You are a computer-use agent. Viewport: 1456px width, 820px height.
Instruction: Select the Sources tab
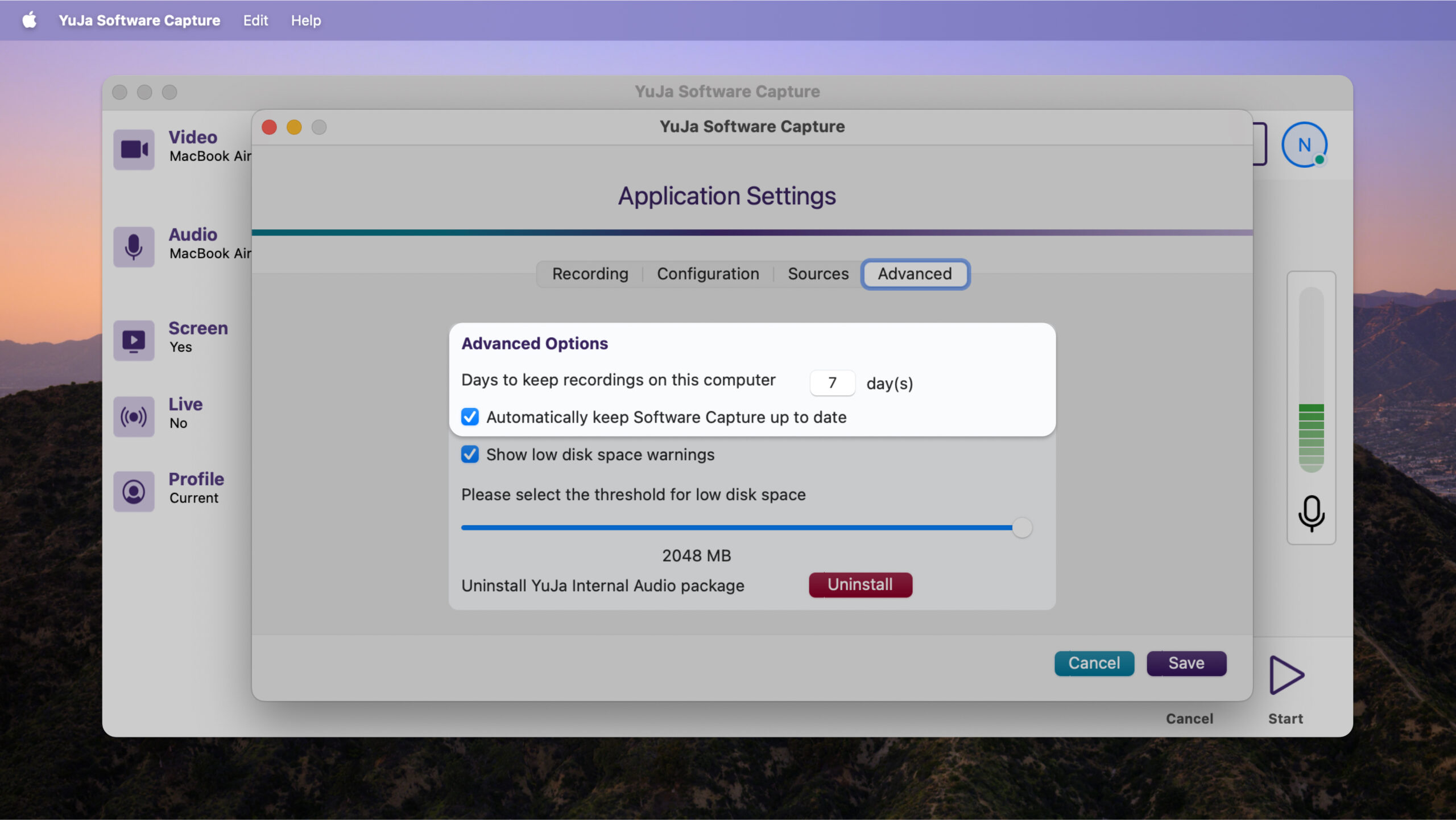tap(818, 274)
